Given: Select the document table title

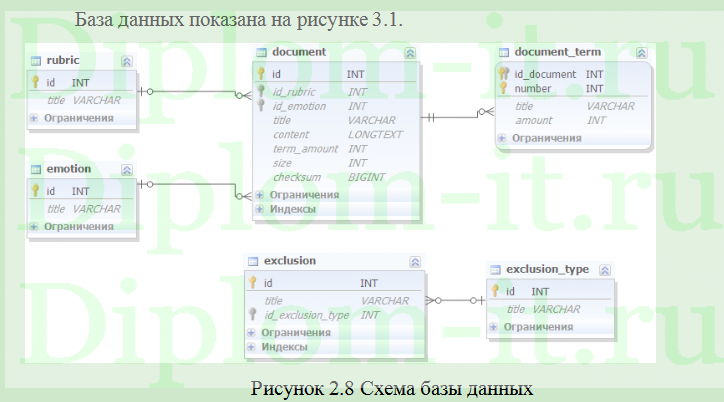Looking at the screenshot, I should point(299,52).
